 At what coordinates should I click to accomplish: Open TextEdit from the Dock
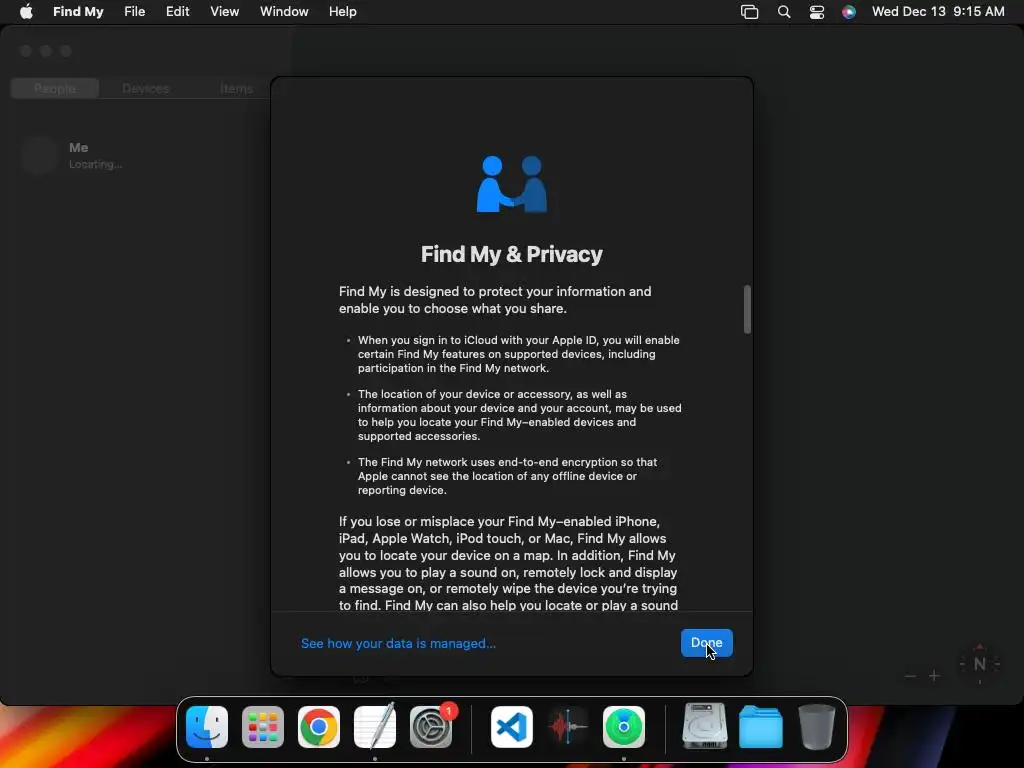coord(375,726)
